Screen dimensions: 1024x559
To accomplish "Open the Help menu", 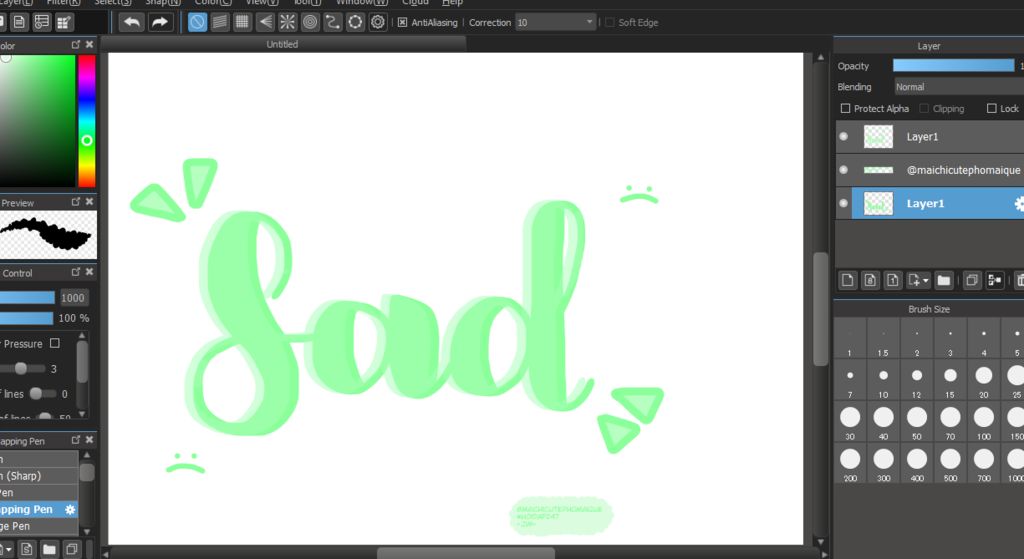I will click(452, 3).
